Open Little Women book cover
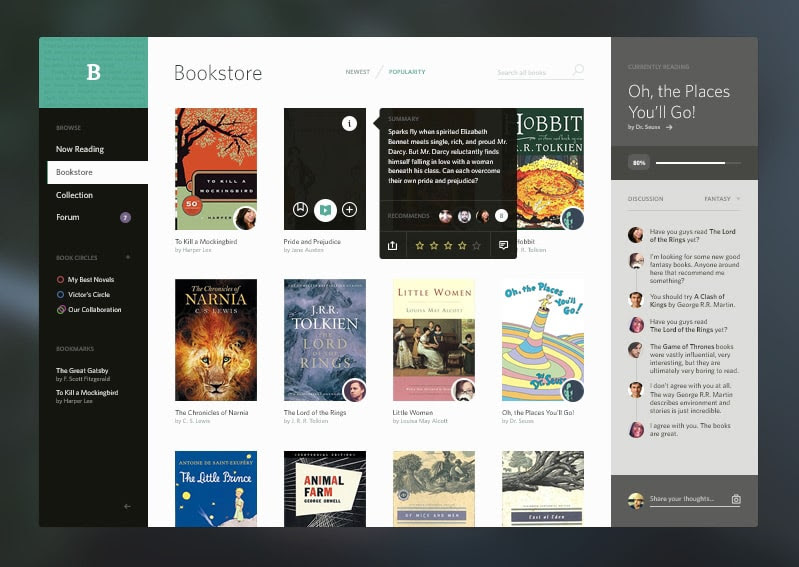 click(434, 340)
